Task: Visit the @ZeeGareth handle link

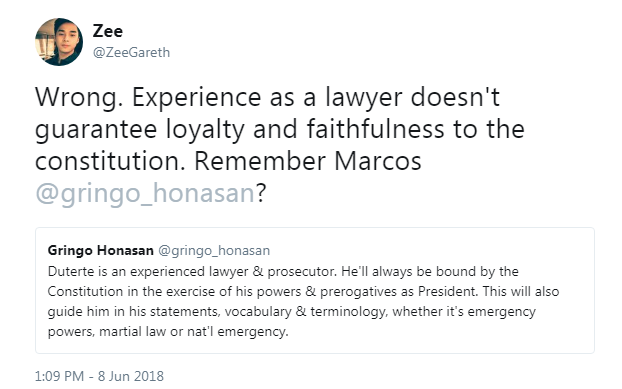Action: [x=131, y=52]
